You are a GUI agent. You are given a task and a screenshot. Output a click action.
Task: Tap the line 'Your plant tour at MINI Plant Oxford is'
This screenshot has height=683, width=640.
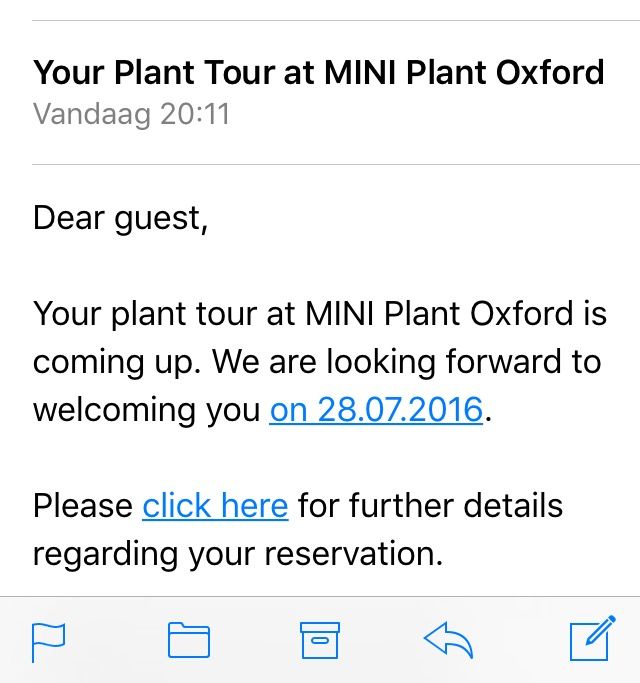pos(320,314)
